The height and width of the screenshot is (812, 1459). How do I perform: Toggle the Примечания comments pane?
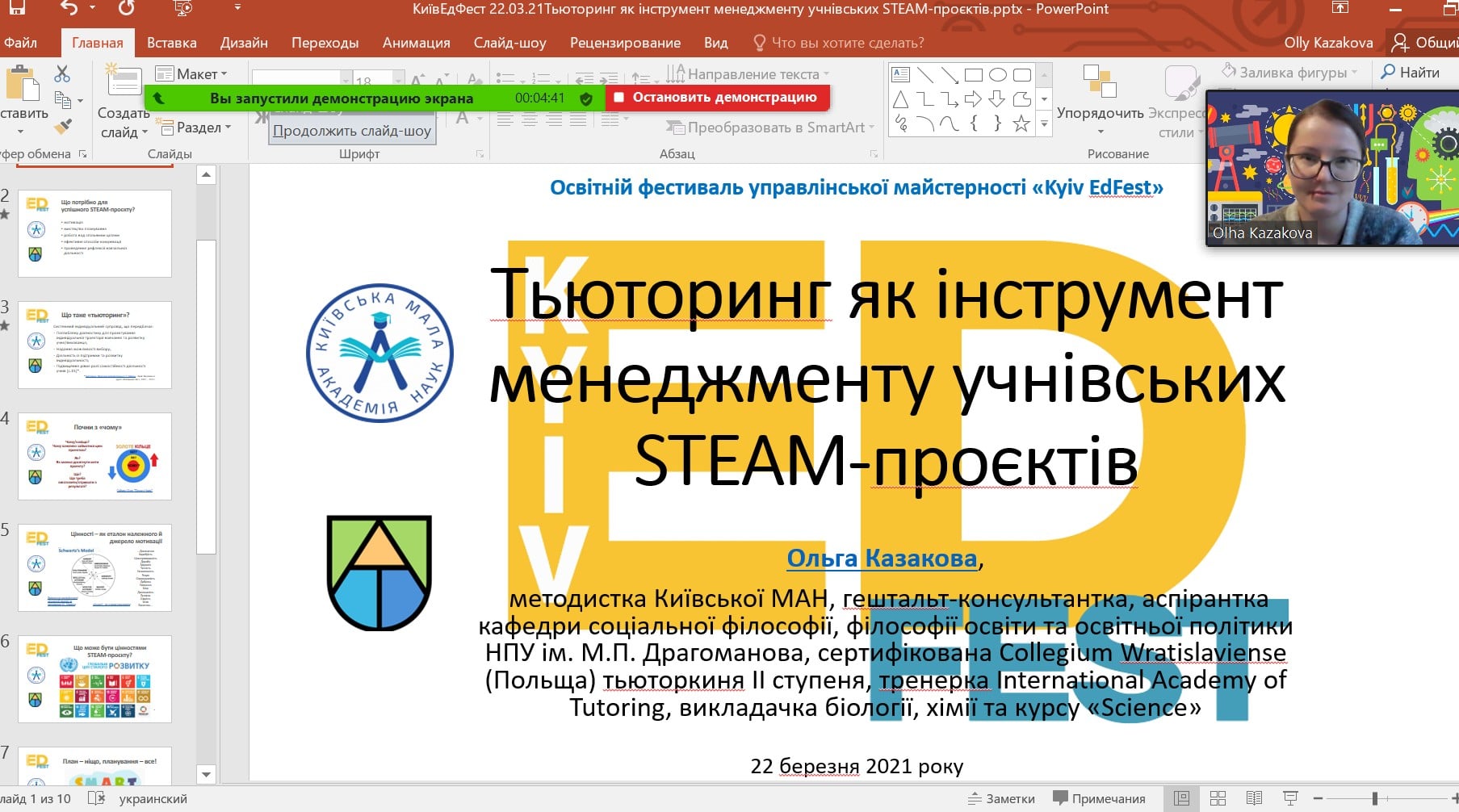1099,798
